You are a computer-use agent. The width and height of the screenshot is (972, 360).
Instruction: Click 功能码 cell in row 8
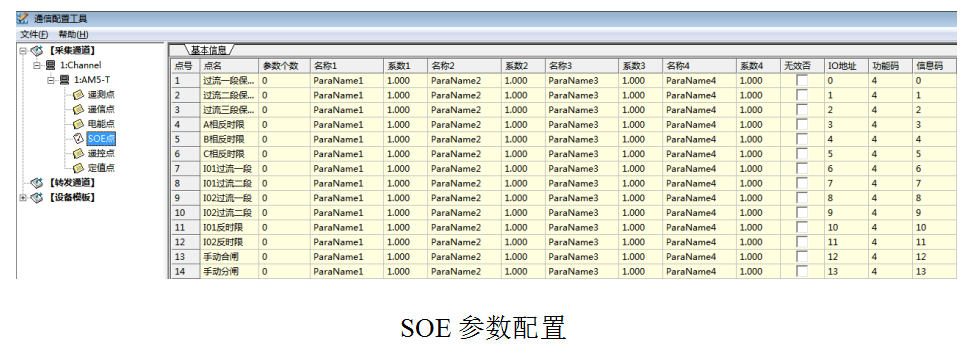point(890,183)
